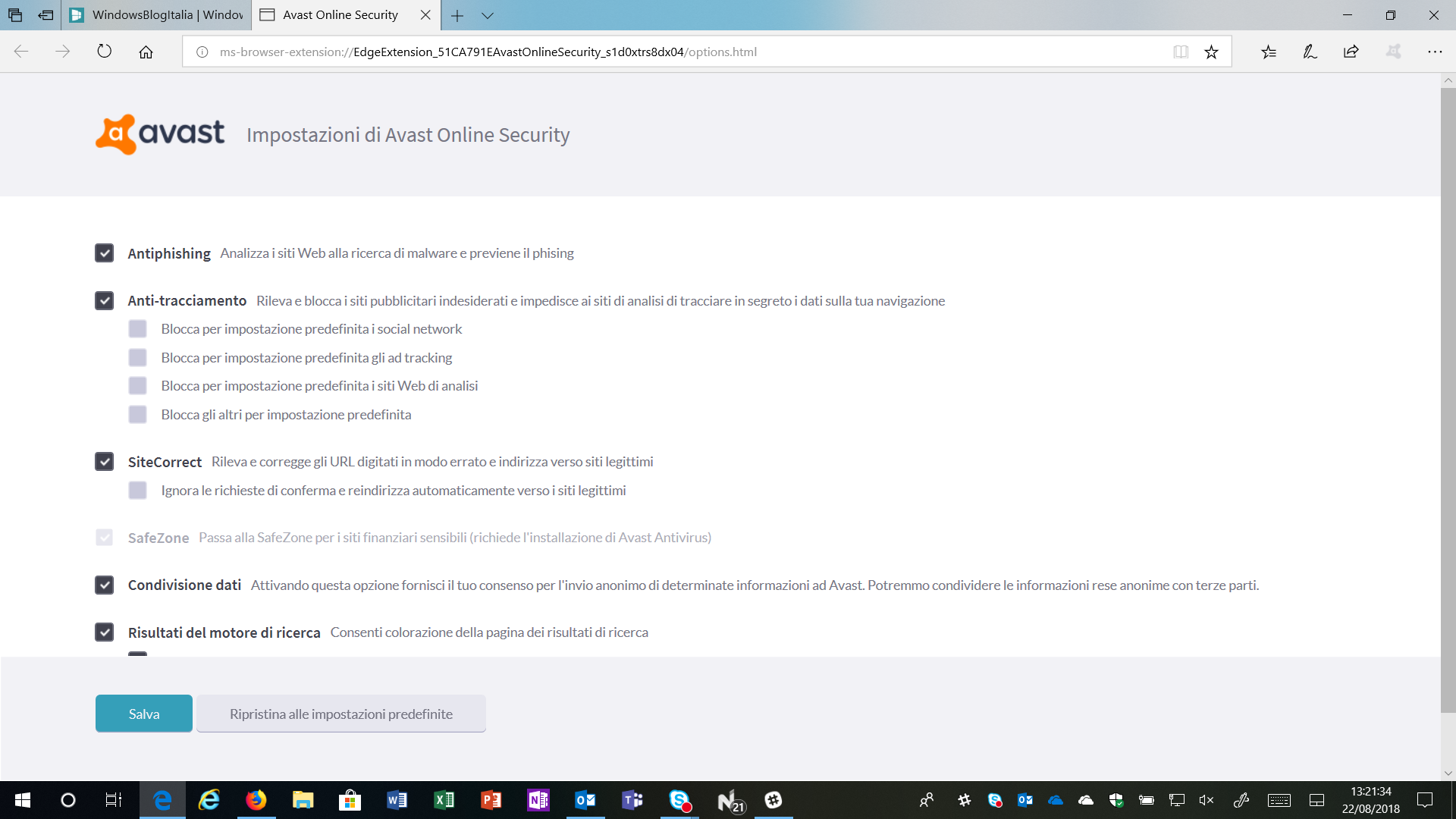Click the browser Back arrow
The height and width of the screenshot is (819, 1456).
click(x=21, y=52)
